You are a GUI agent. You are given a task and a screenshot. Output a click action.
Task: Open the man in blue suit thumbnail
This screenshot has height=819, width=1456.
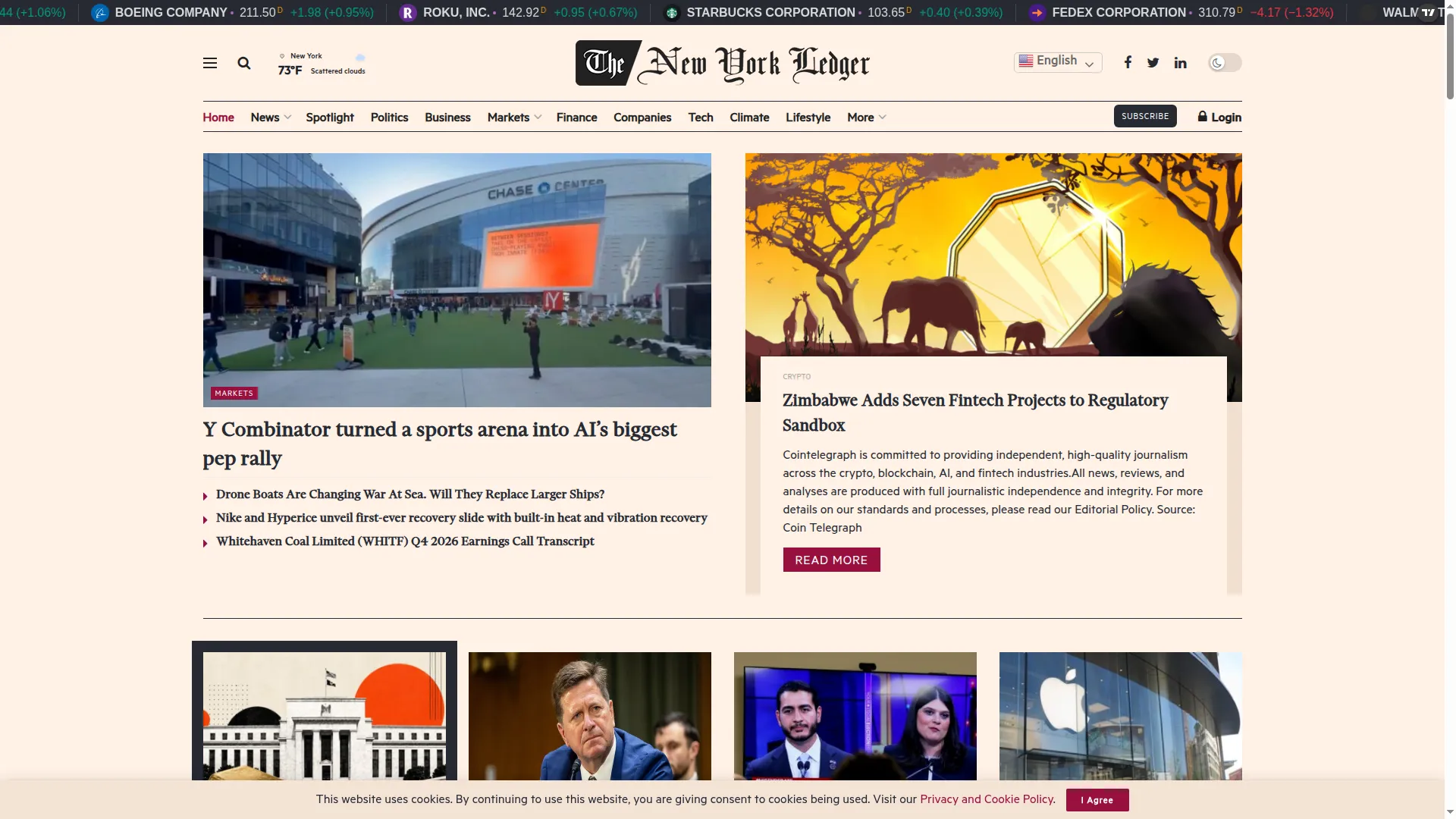(590, 716)
